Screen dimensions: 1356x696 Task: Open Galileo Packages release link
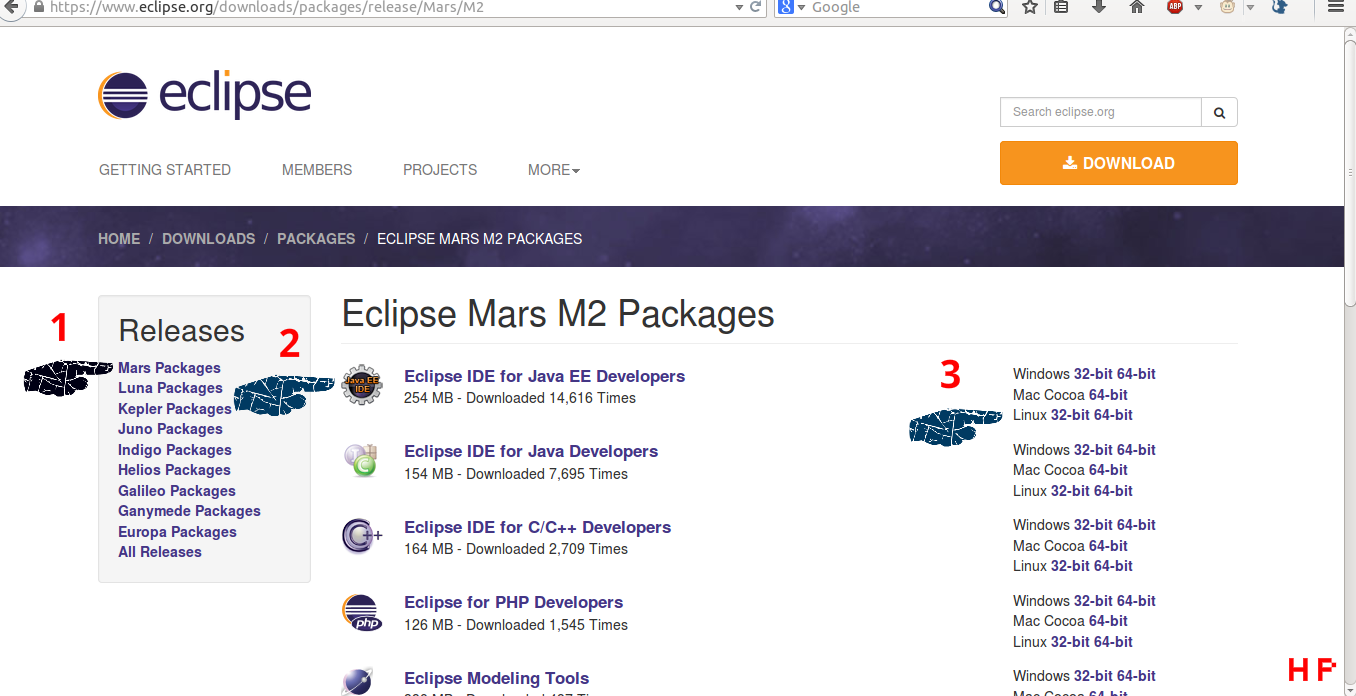[x=177, y=491]
